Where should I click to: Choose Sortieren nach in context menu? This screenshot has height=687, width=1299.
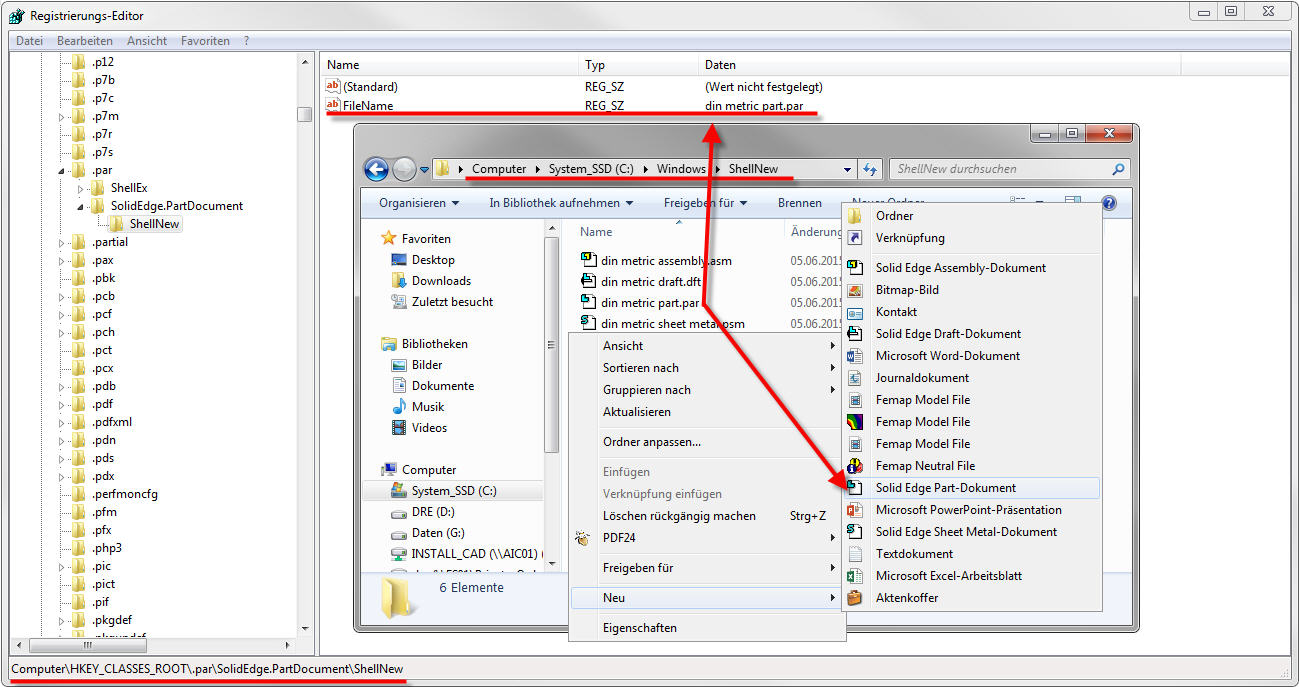coord(707,368)
